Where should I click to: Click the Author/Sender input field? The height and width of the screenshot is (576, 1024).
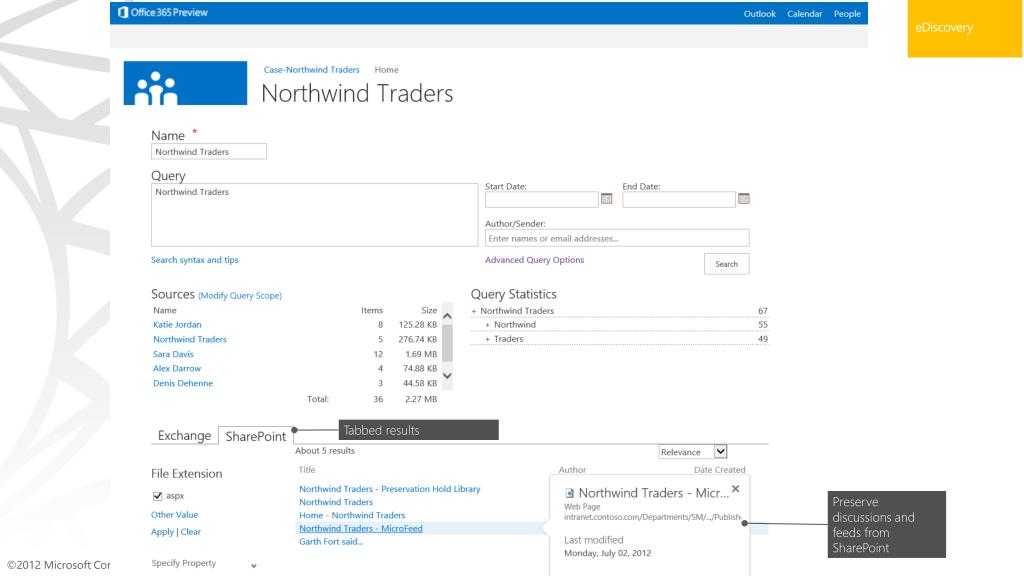[x=617, y=238]
